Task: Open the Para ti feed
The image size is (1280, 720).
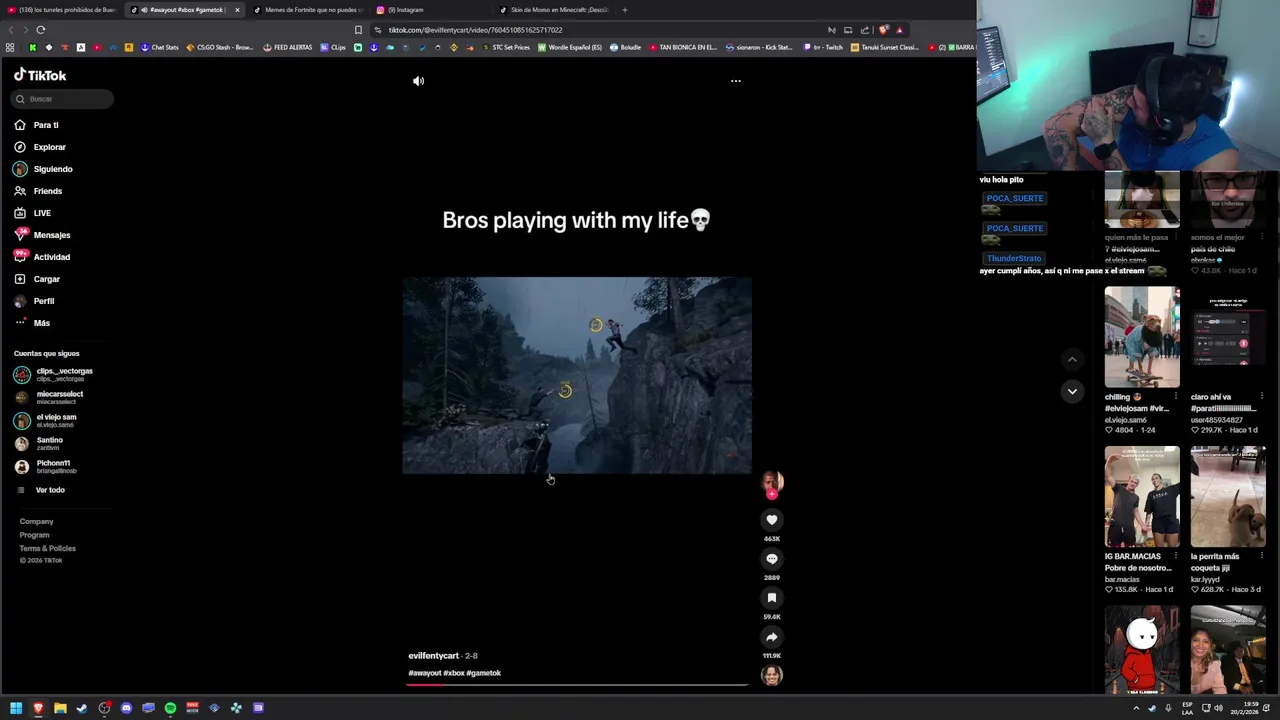Action: pos(46,125)
